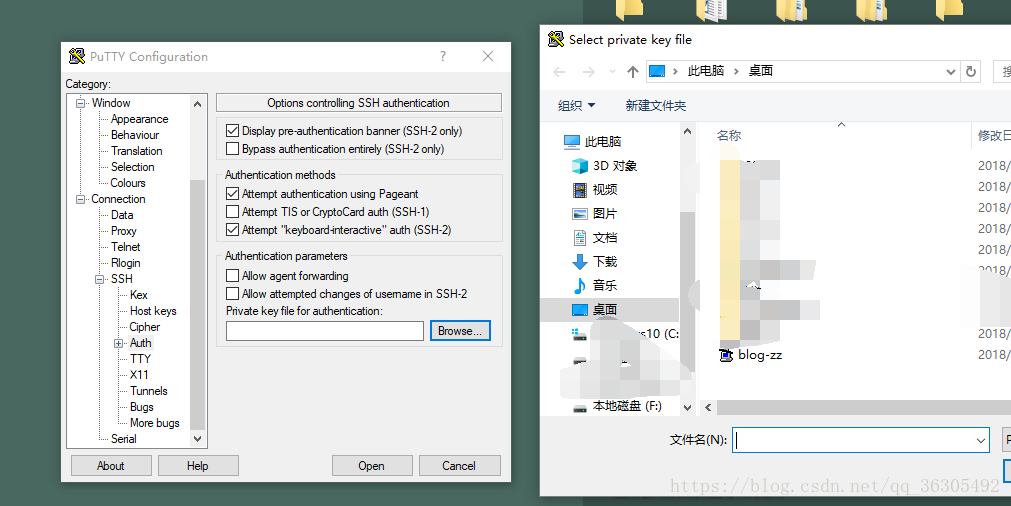
Task: Select X11 in category tree
Action: click(139, 375)
